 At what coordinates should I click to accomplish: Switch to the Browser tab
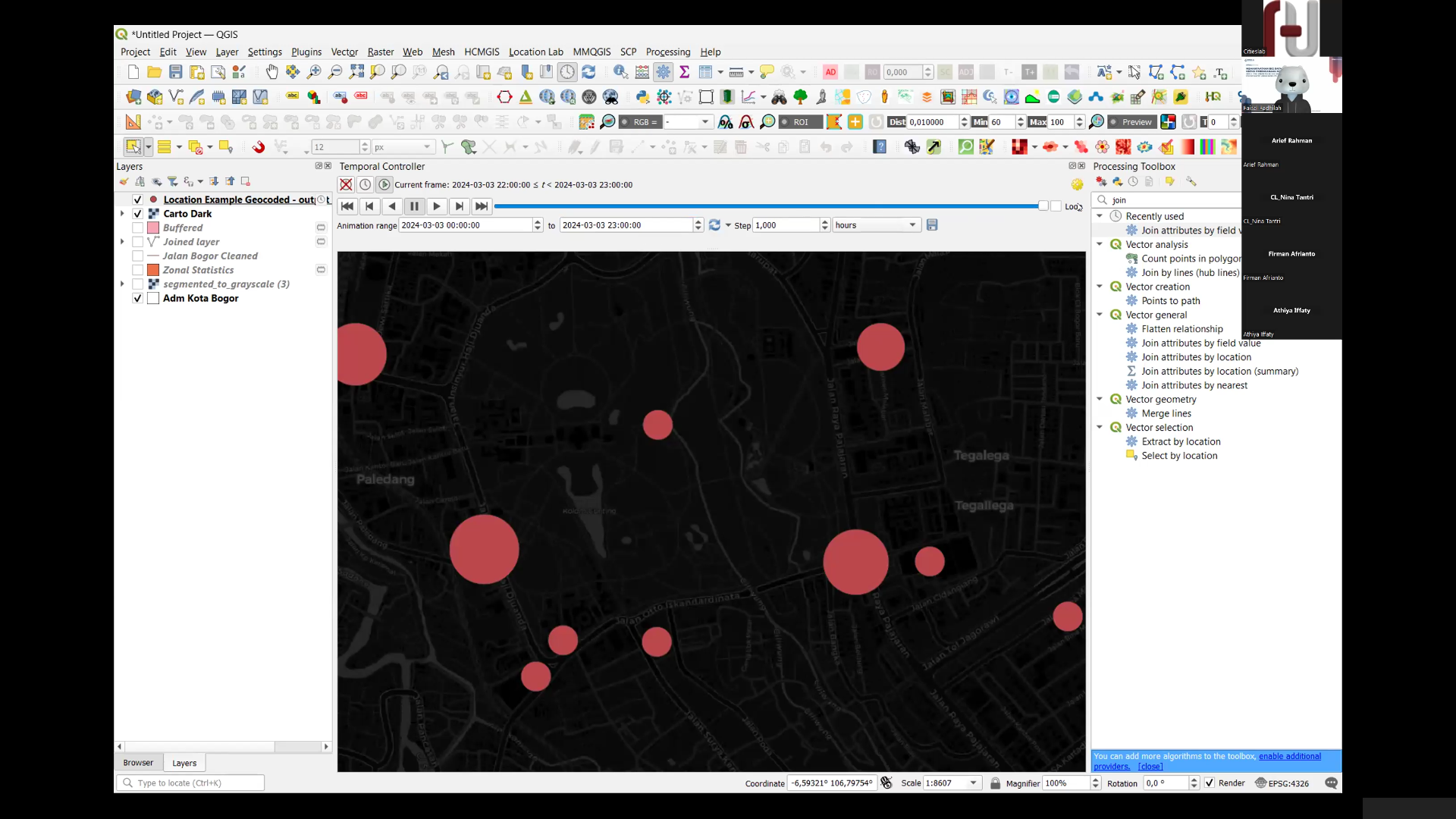coord(138,762)
